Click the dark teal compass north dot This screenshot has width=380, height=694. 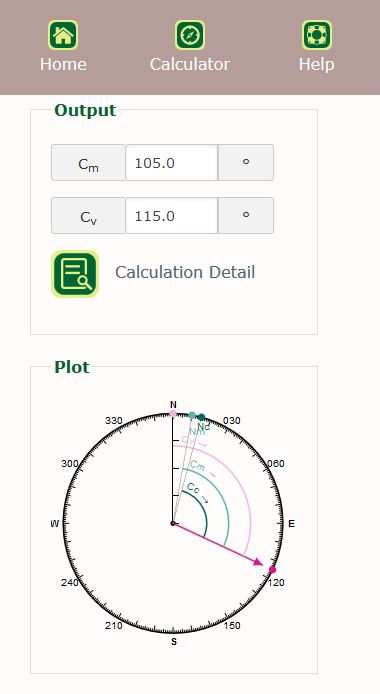[201, 417]
